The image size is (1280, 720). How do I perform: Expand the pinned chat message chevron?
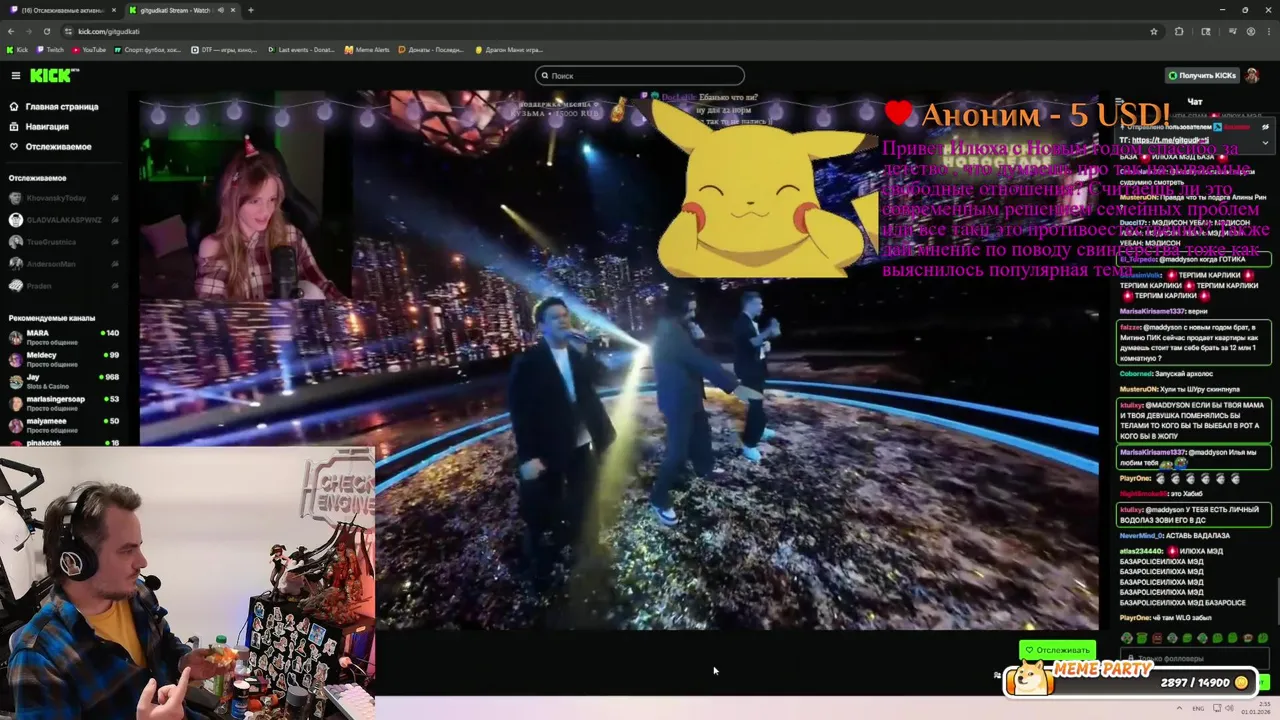[1265, 142]
